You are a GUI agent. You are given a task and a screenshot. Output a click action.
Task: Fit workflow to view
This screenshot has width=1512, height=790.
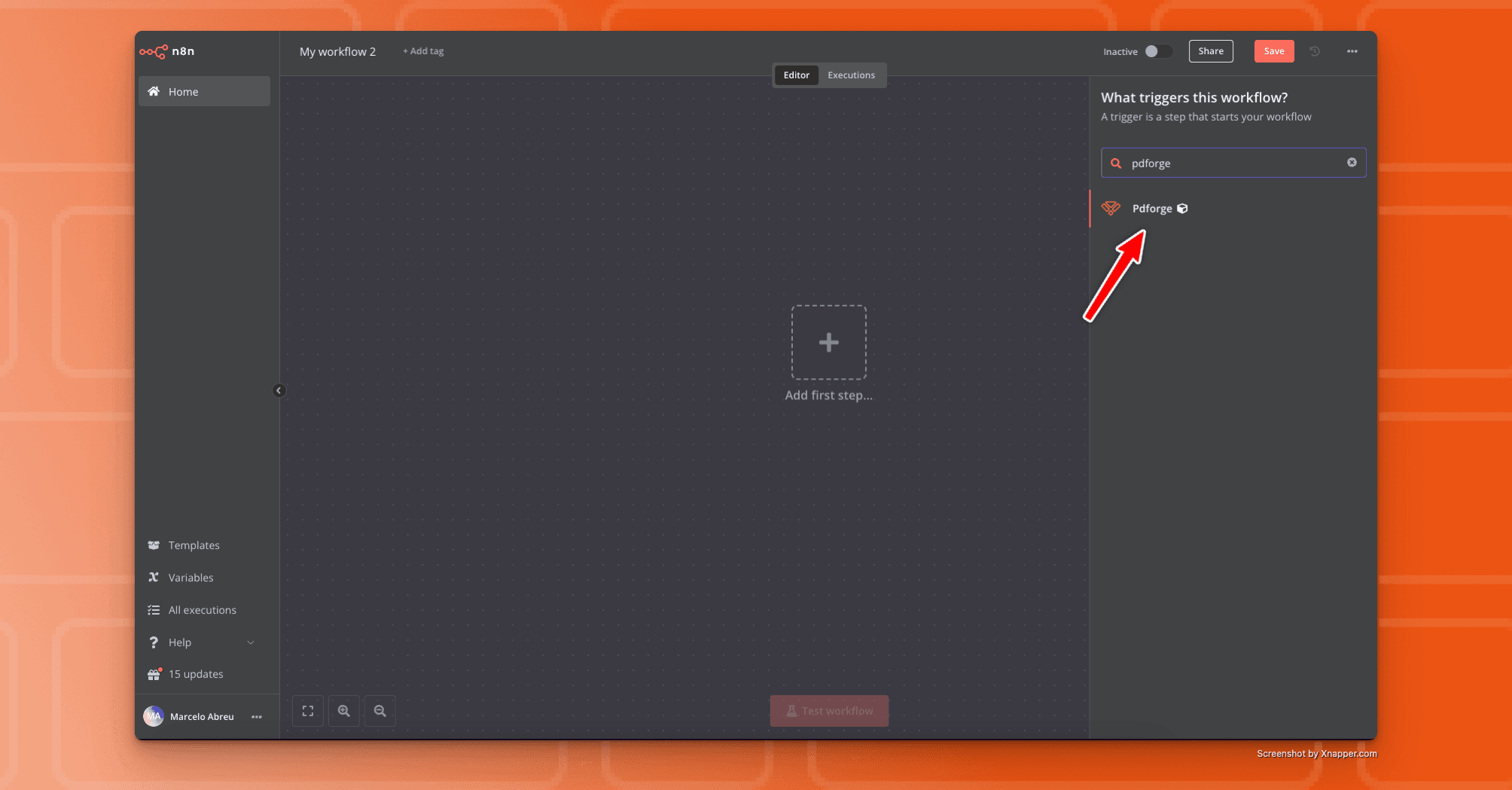tap(308, 711)
